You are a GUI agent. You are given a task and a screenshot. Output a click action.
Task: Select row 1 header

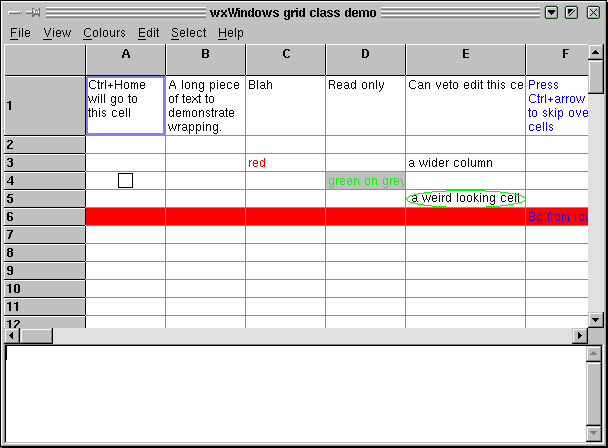pos(45,106)
